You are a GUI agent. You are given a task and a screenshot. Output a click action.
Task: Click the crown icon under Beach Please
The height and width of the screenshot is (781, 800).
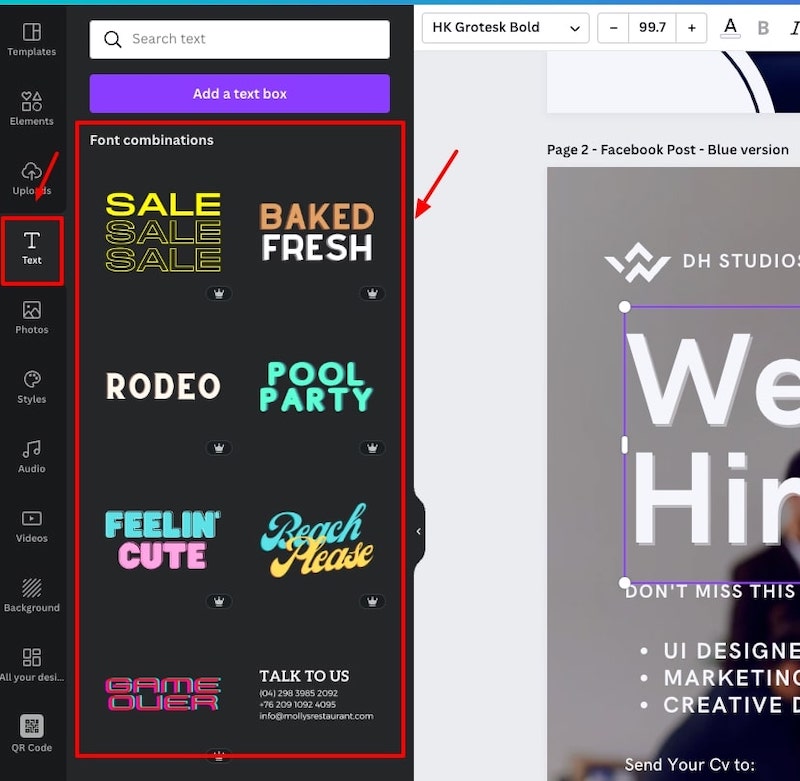point(372,601)
